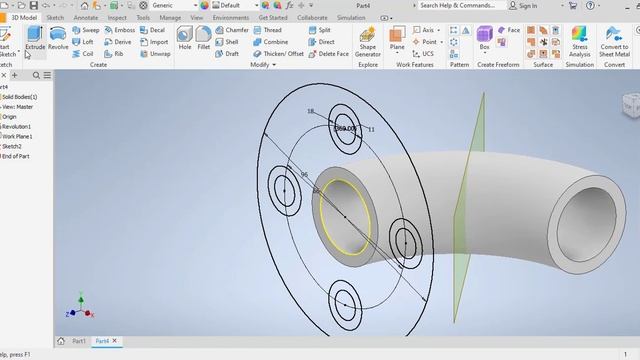This screenshot has height=360, width=640.
Task: Expand the Axis dropdown arrow
Action: (439, 31)
